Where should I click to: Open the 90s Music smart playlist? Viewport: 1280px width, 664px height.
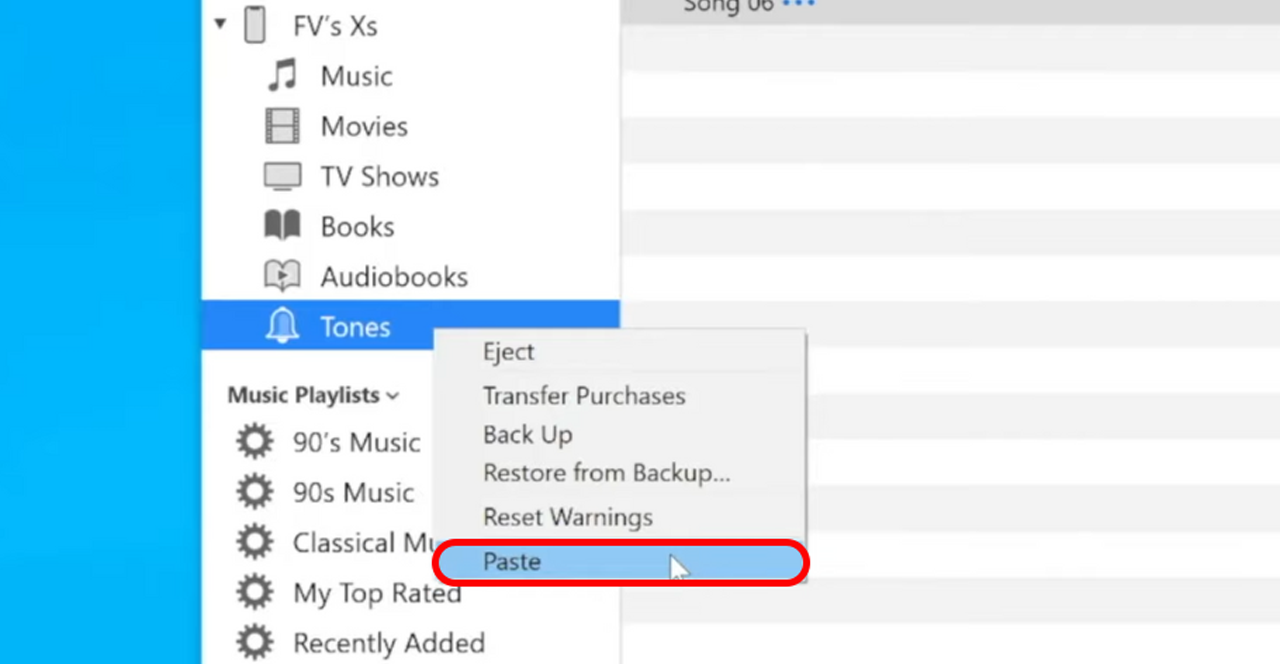(x=353, y=493)
